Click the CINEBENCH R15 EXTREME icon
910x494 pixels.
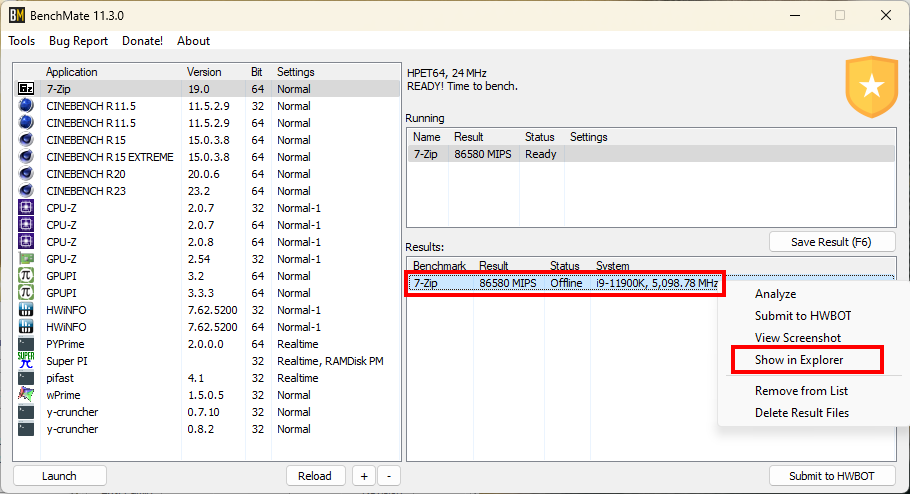(26, 157)
